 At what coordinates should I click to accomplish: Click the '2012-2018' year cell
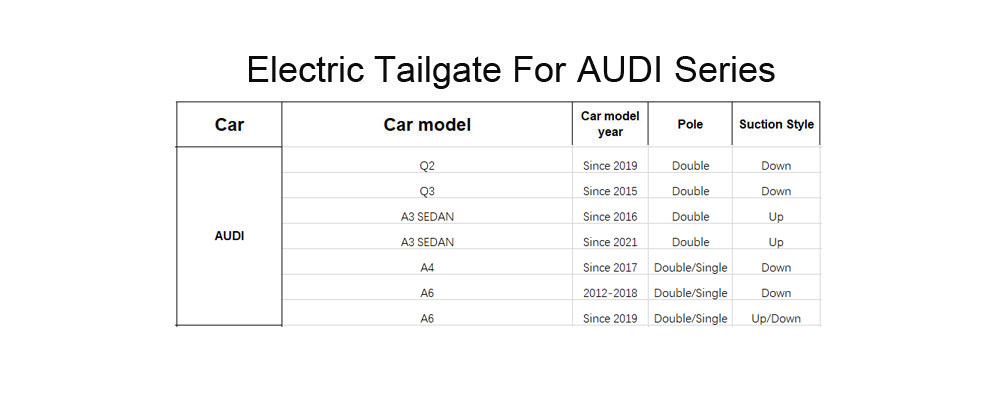tap(610, 293)
